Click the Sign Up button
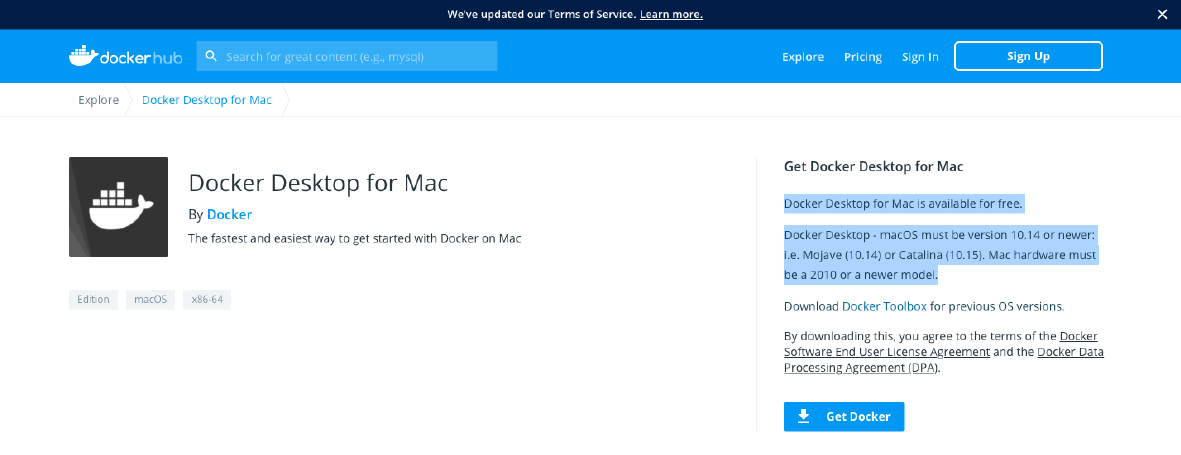1181x455 pixels. click(x=1028, y=56)
